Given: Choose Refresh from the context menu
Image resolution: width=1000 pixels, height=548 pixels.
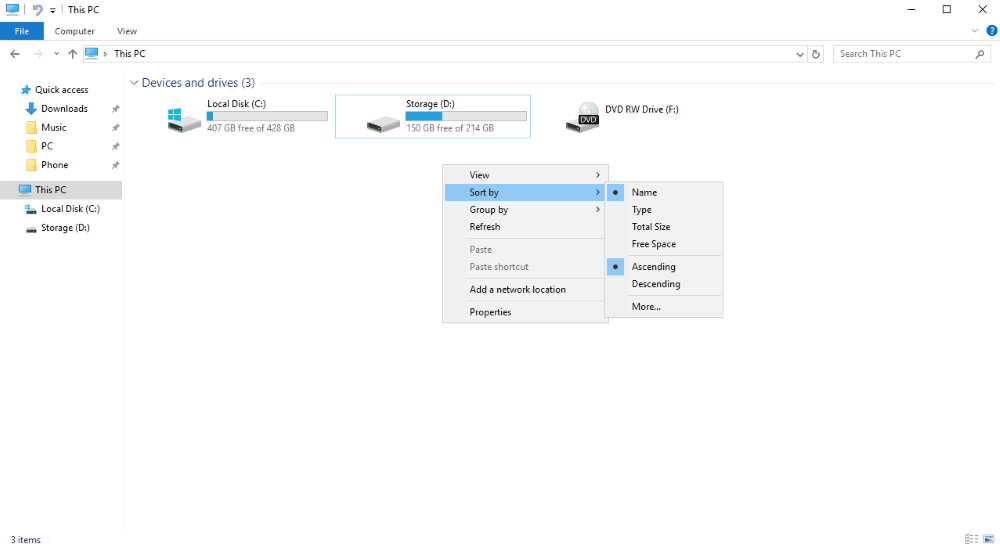Looking at the screenshot, I should coord(525,226).
